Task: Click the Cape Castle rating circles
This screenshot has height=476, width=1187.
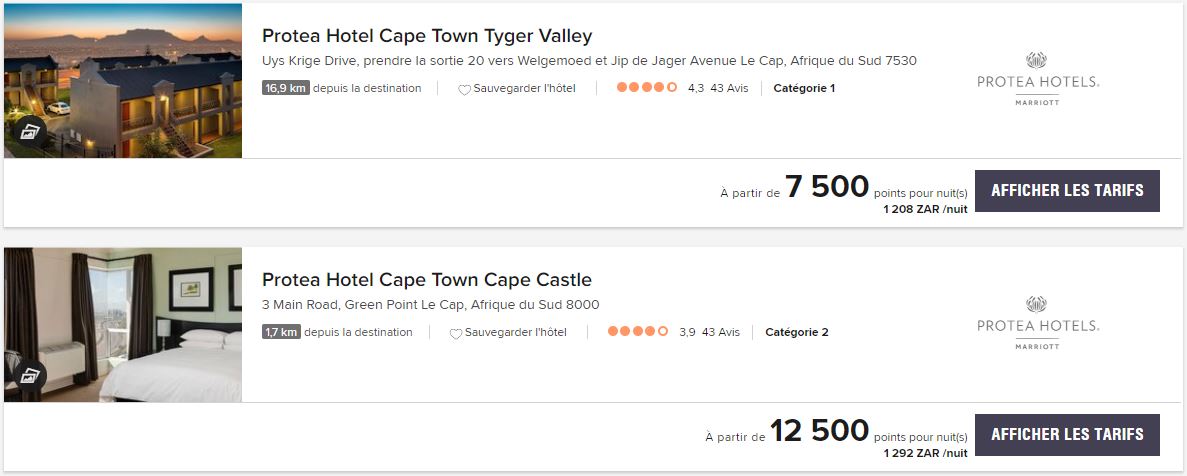Action: (x=638, y=332)
